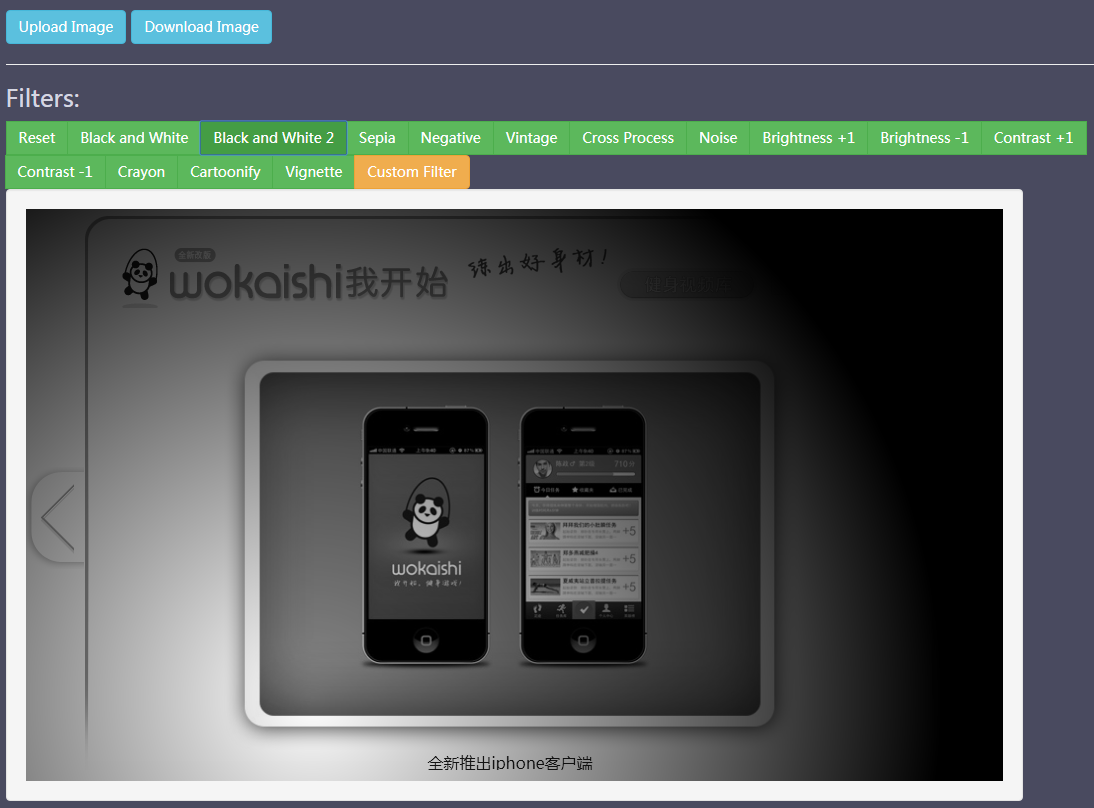Viewport: 1094px width, 808px height.
Task: Apply the Black and White filter
Action: point(134,138)
